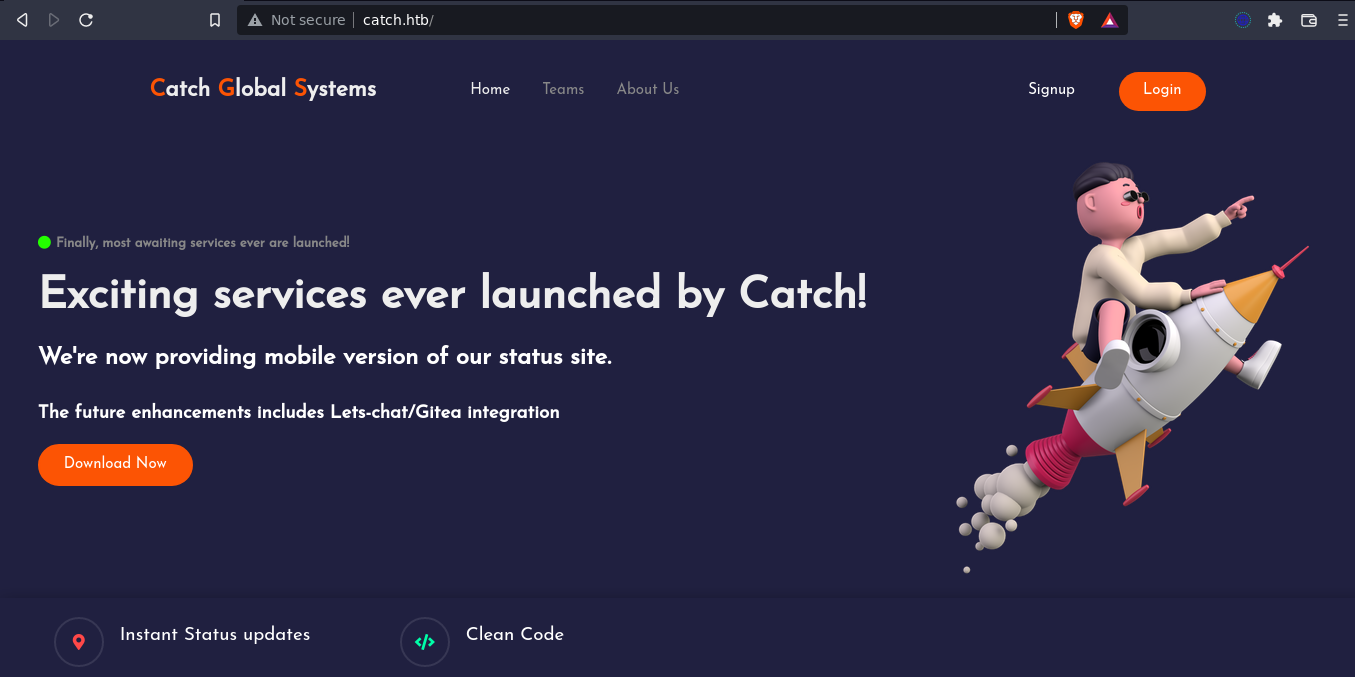Open the extensions puzzle piece menu
The width and height of the screenshot is (1355, 677).
1274,20
